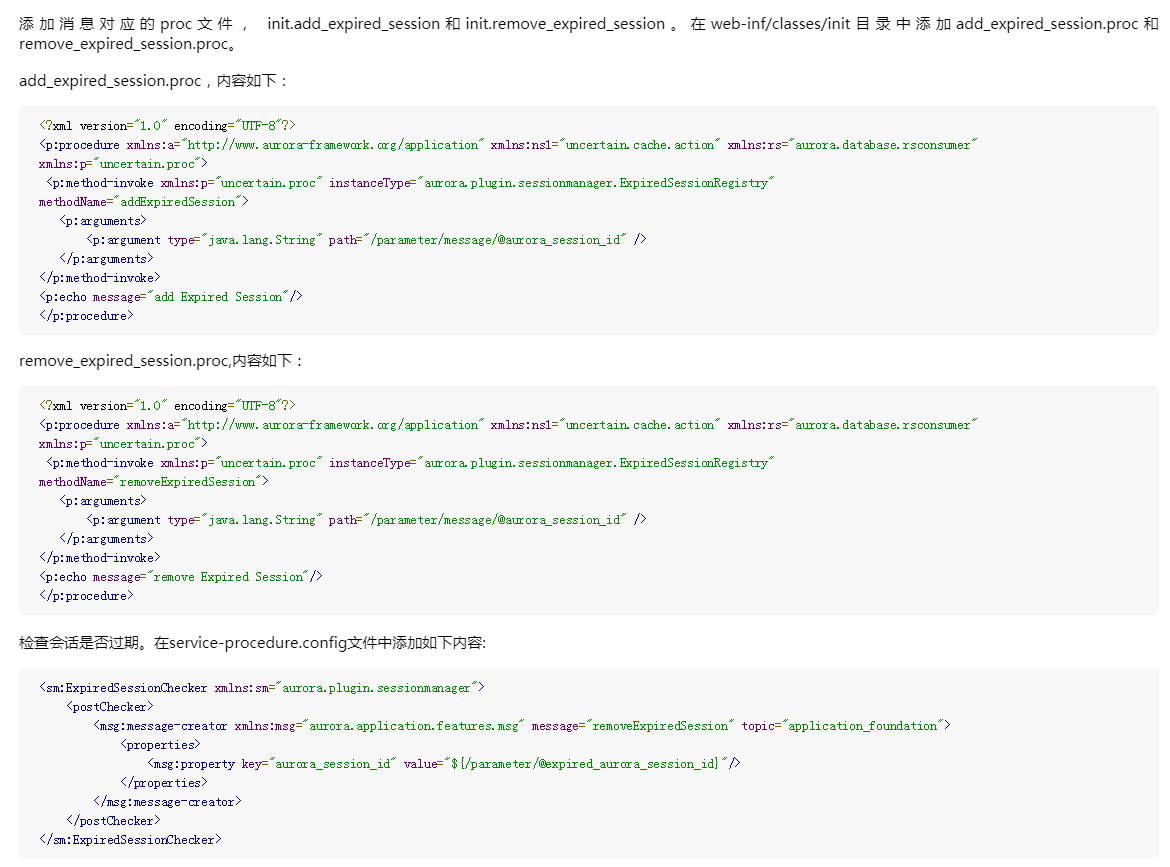
Task: Click the opening <properties> tag in third block
Action: [x=160, y=745]
